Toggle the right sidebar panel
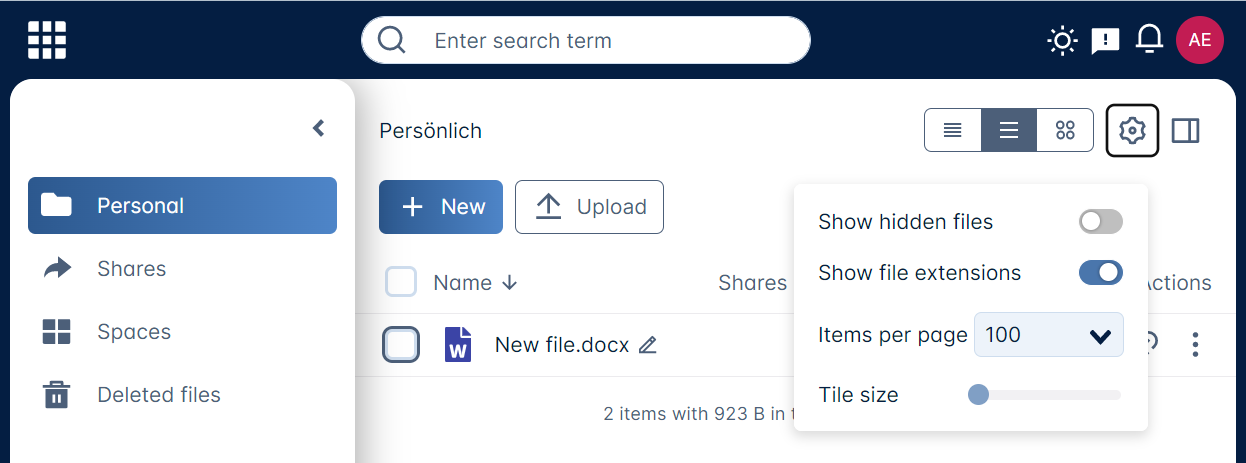This screenshot has width=1246, height=463. point(1185,131)
